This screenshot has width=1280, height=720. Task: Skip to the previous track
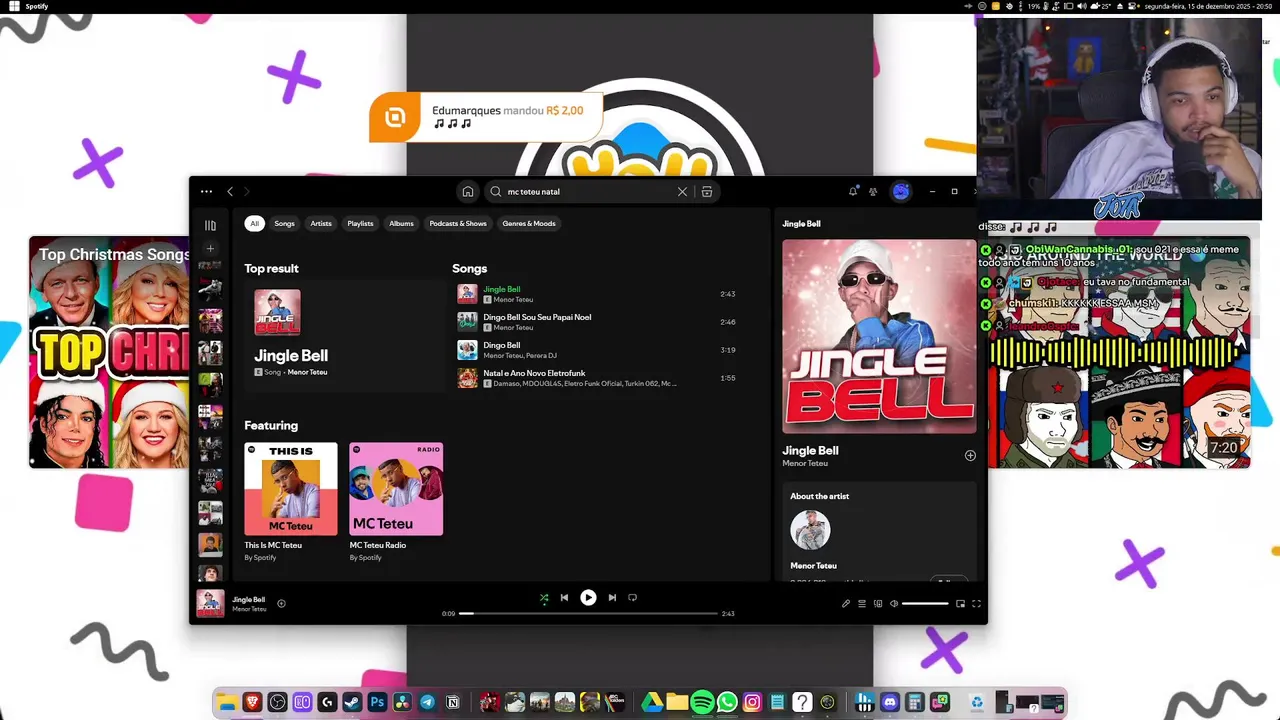564,598
